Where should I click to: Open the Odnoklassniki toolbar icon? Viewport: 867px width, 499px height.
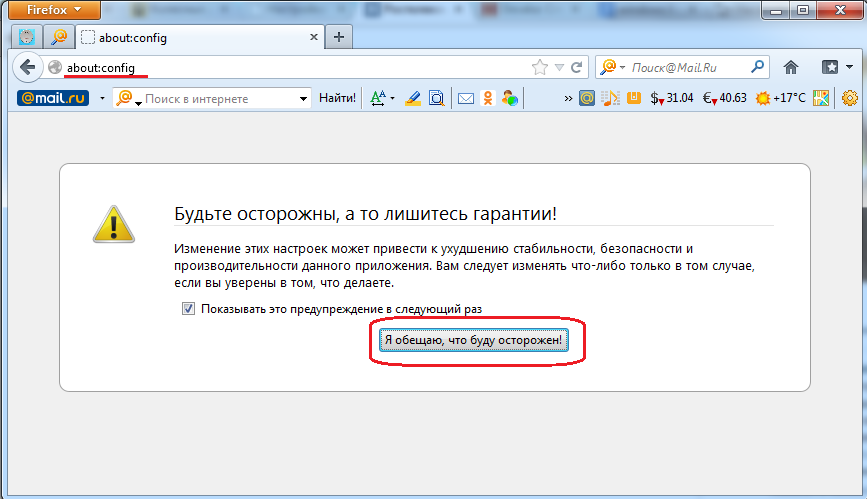point(488,98)
